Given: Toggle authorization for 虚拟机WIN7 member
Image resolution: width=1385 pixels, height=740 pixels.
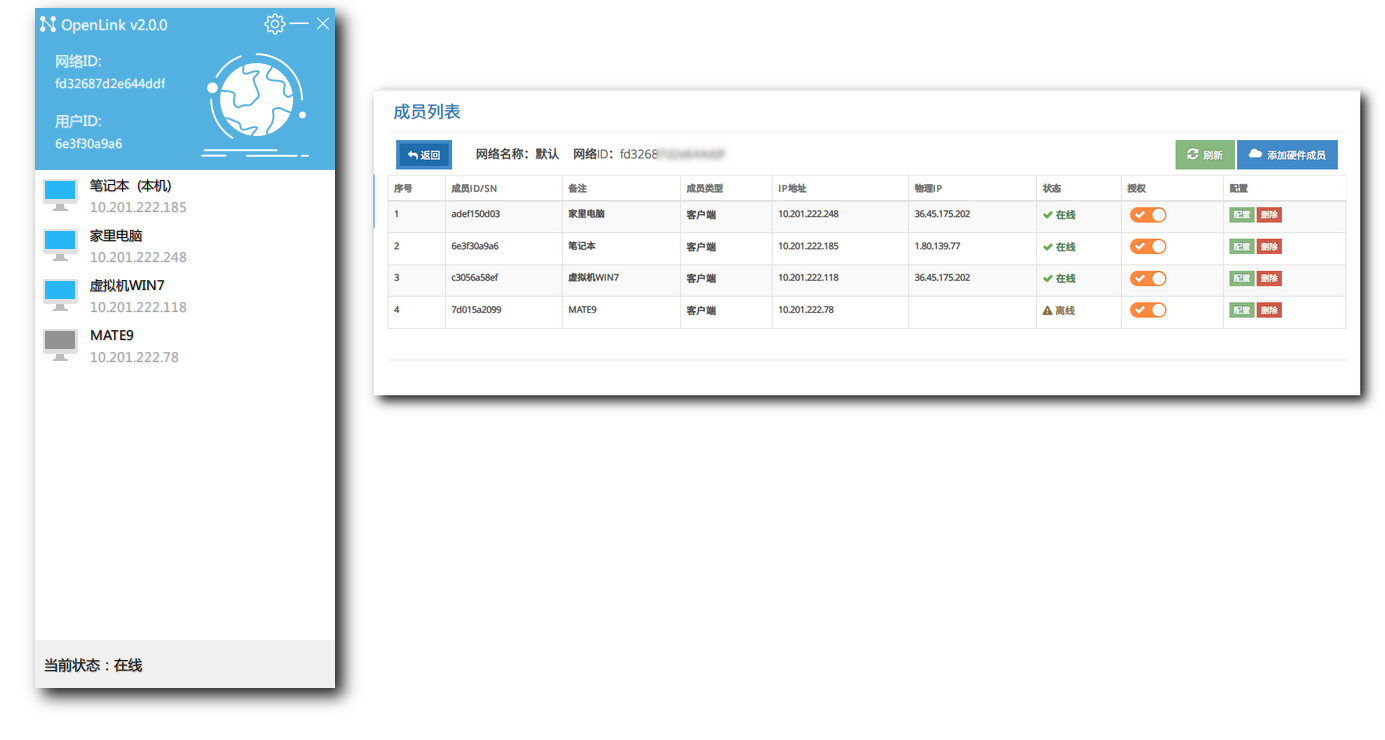Looking at the screenshot, I should [x=1148, y=278].
